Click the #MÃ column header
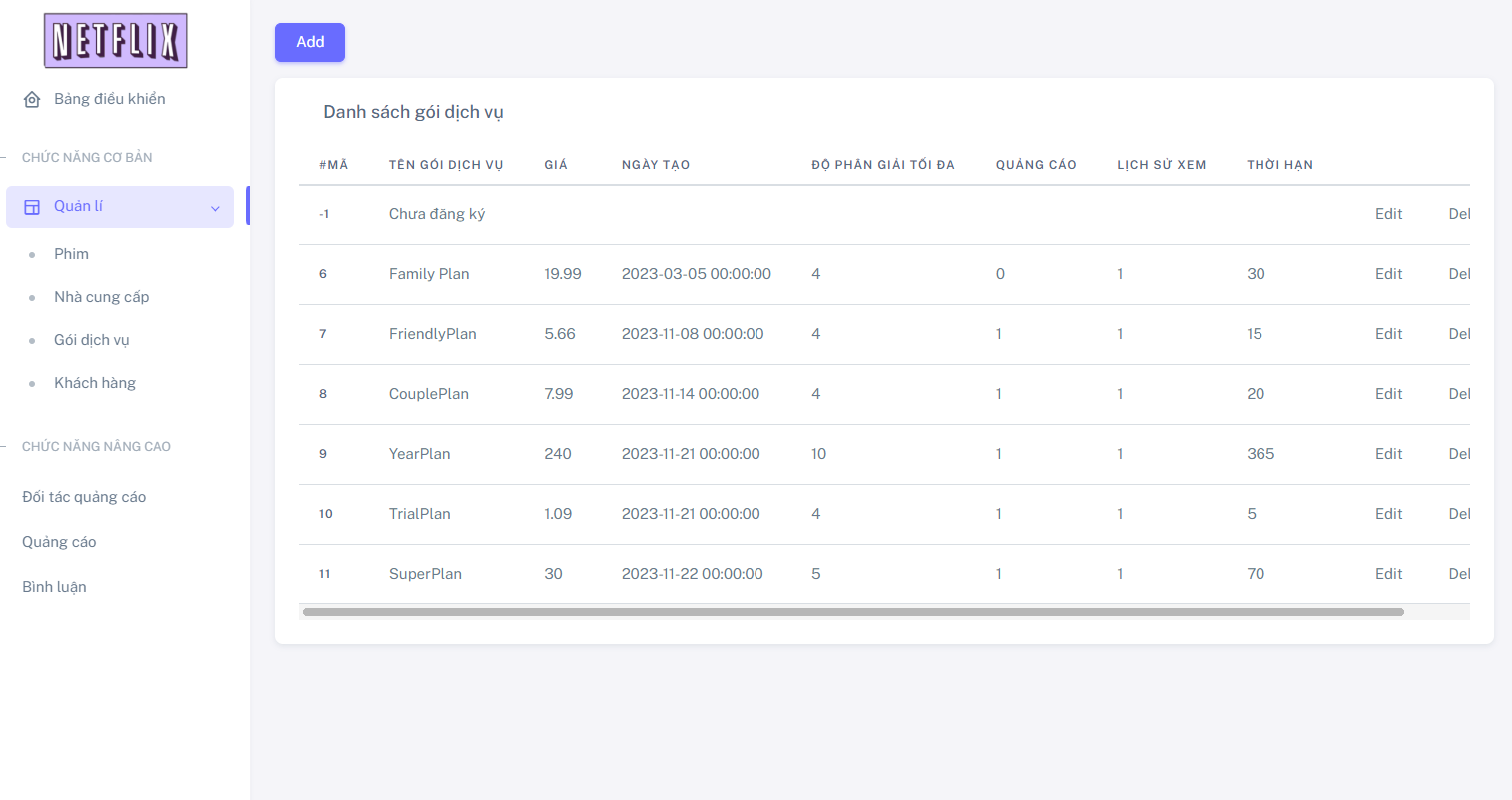The height and width of the screenshot is (800, 1512). click(334, 165)
